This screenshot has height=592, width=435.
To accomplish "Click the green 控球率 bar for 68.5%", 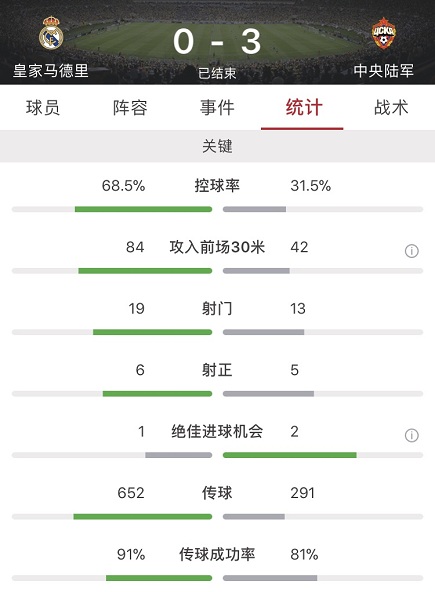I will pos(143,209).
